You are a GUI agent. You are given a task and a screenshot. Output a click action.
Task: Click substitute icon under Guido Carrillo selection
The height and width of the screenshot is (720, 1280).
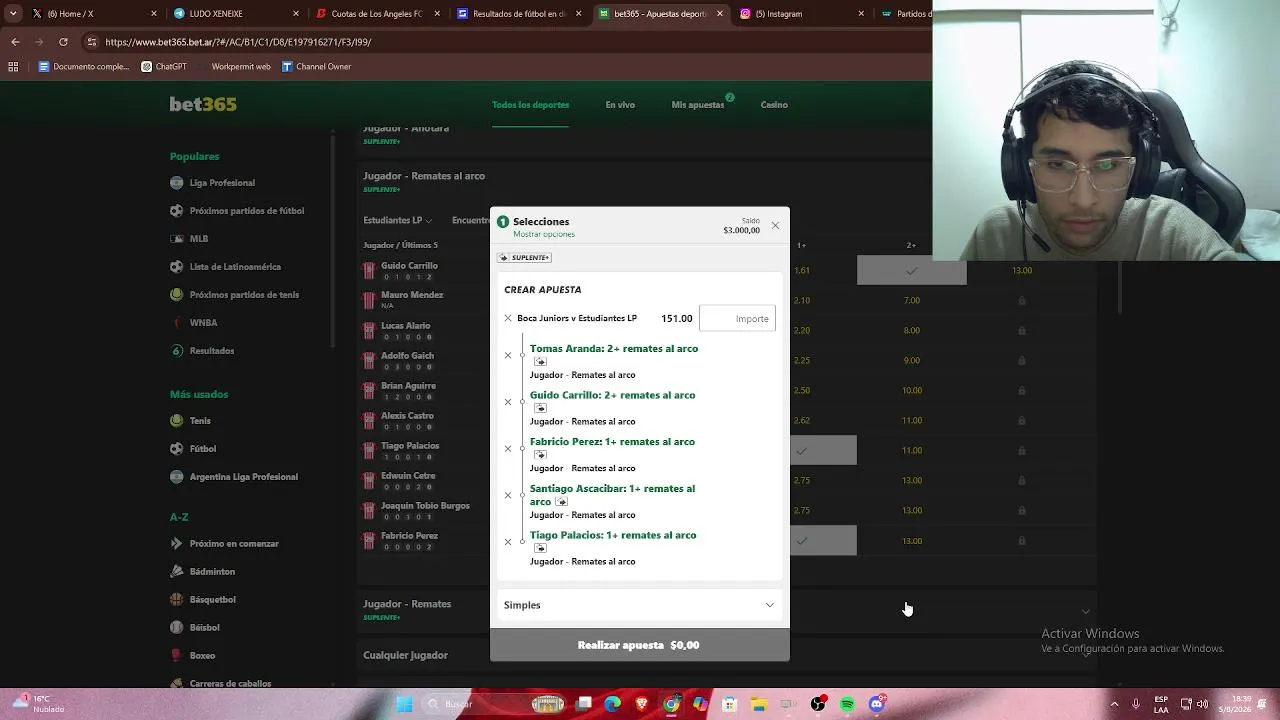point(540,408)
